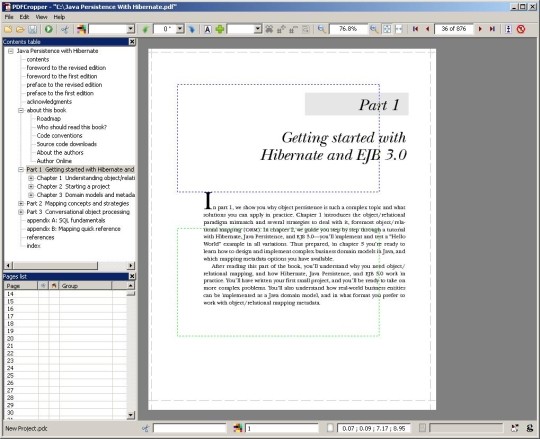Image resolution: width=540 pixels, height=439 pixels.
Task: Select 'contents' in the contents tree
Action: click(x=38, y=59)
